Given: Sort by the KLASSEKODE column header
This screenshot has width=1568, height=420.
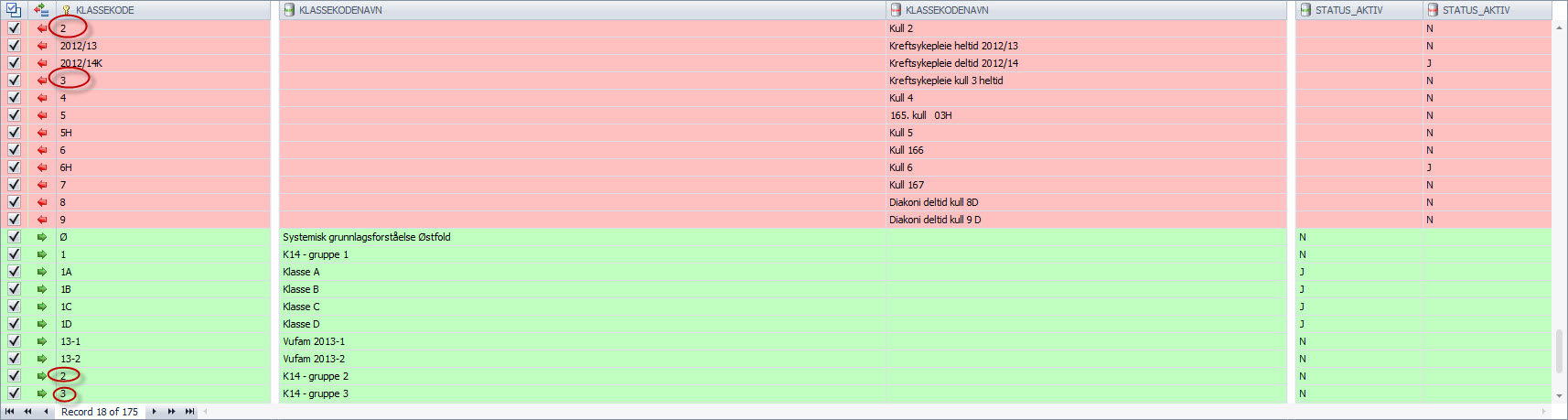Looking at the screenshot, I should tap(163, 10).
